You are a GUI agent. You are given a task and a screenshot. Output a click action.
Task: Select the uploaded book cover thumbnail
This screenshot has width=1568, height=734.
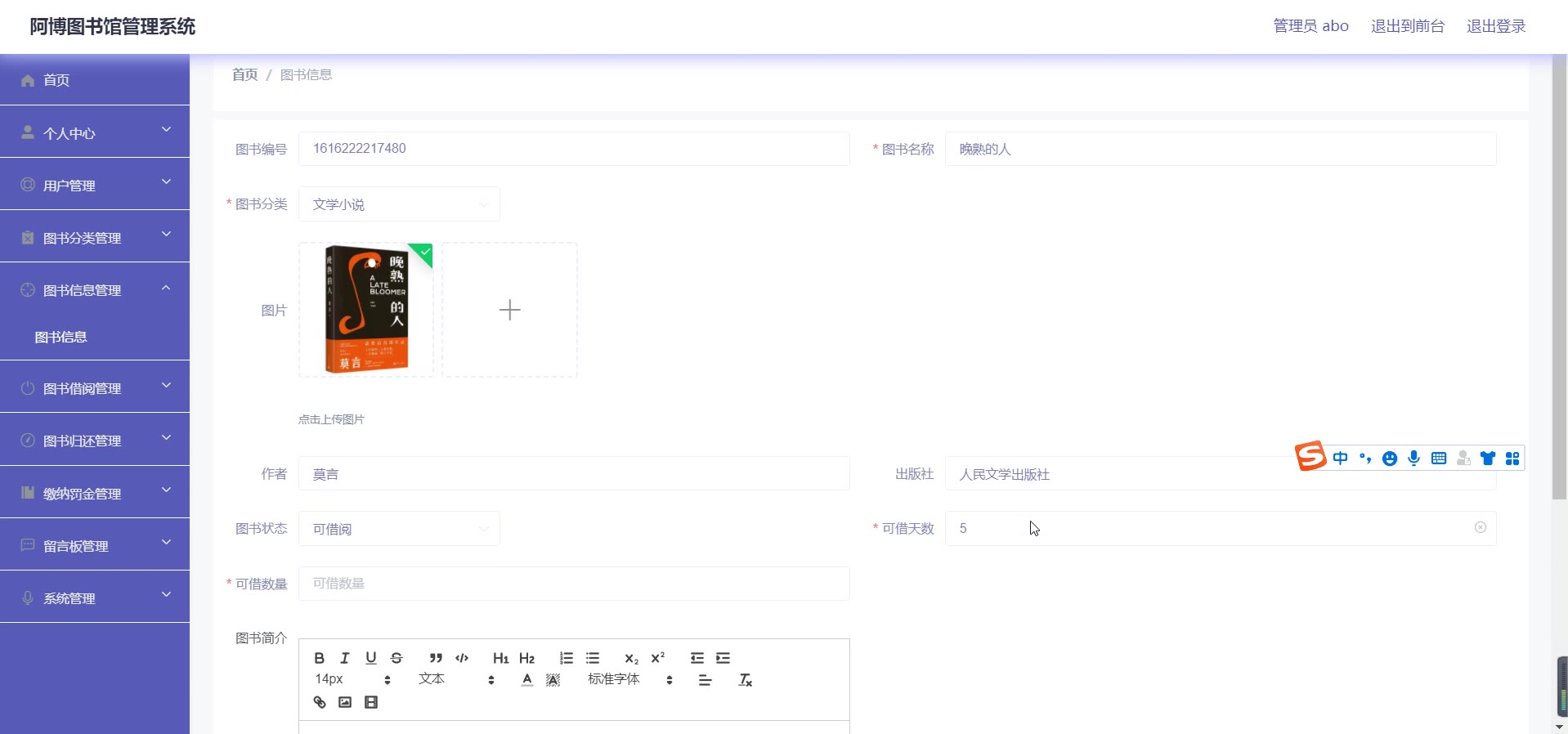click(366, 310)
